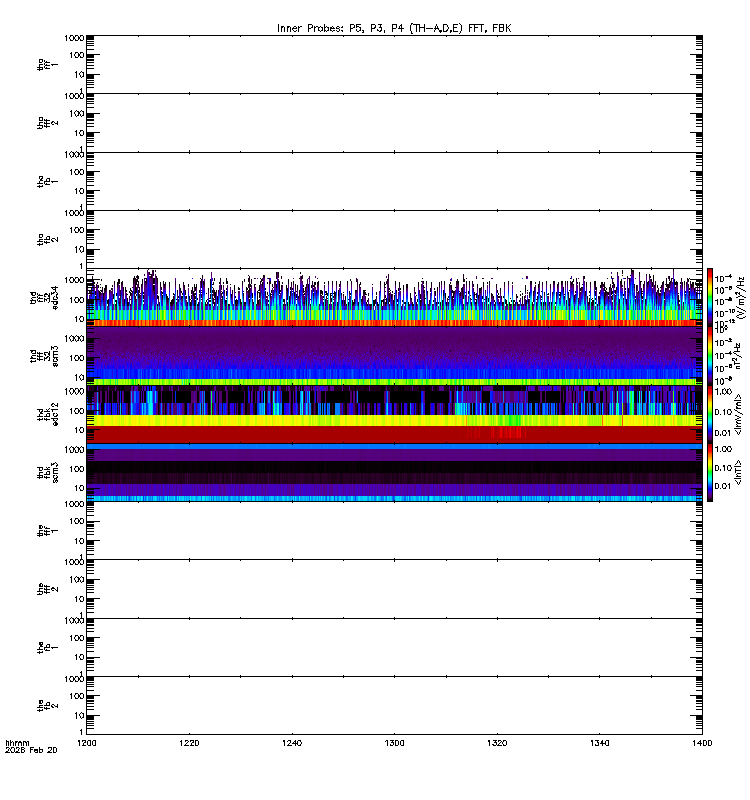Click the thd fbk scm3 filter bank panel

[x=394, y=472]
